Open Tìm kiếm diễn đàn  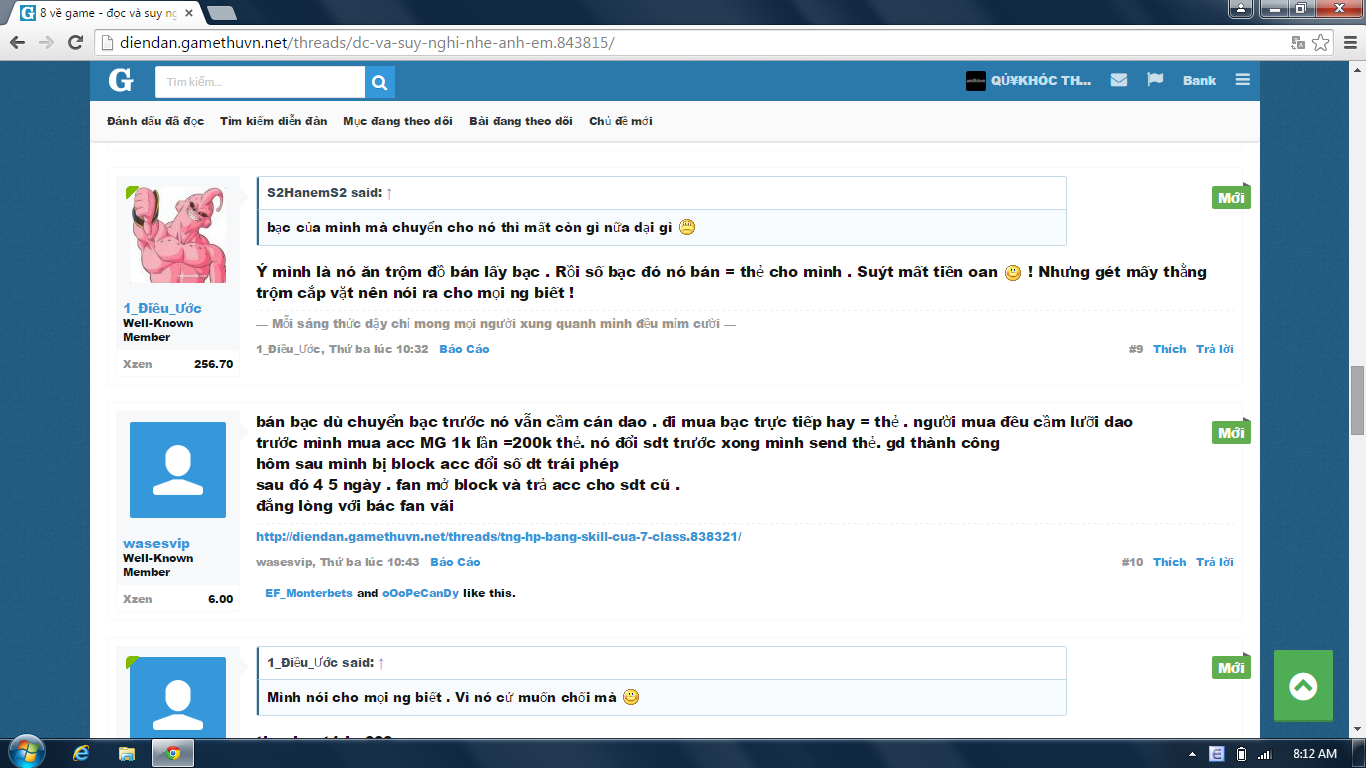274,121
